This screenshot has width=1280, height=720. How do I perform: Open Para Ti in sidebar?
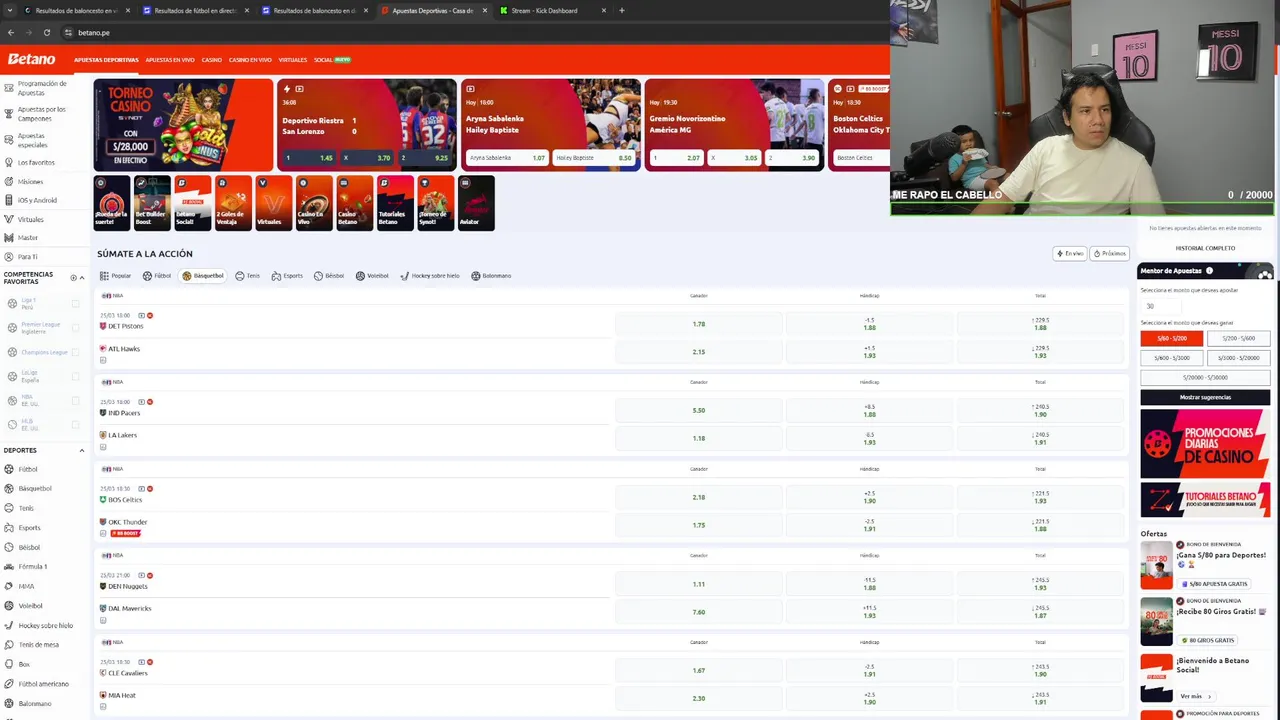click(x=27, y=257)
